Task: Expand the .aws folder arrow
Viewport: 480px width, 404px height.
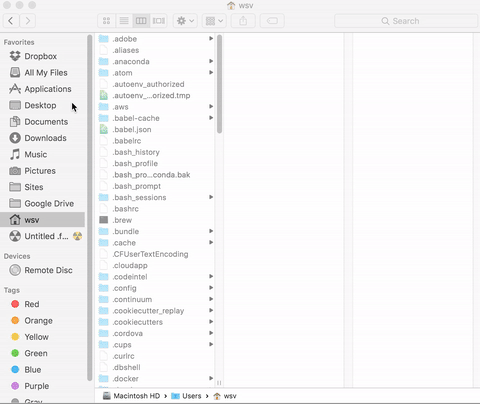Action: 211,107
